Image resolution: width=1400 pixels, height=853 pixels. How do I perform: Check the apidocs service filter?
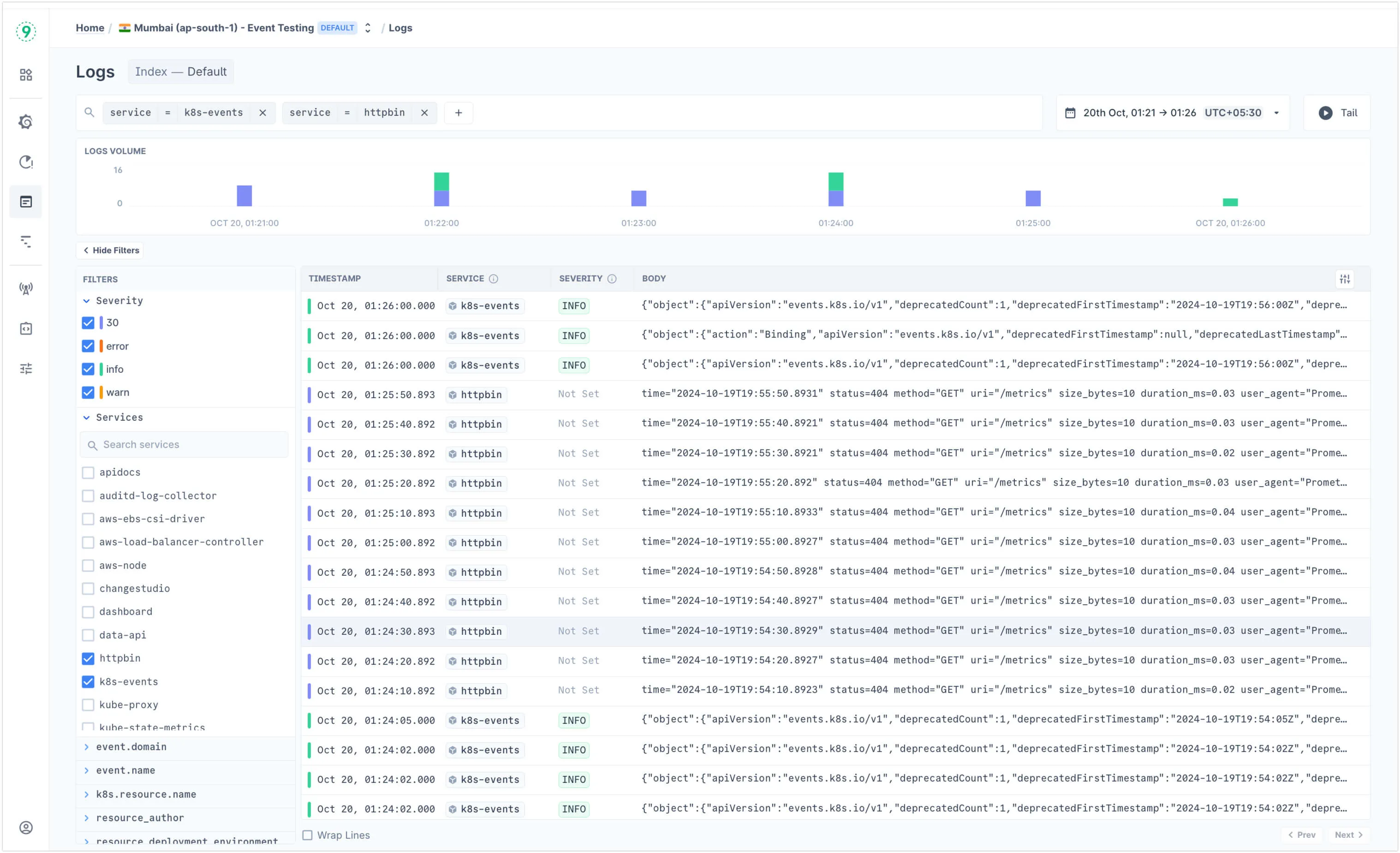88,472
